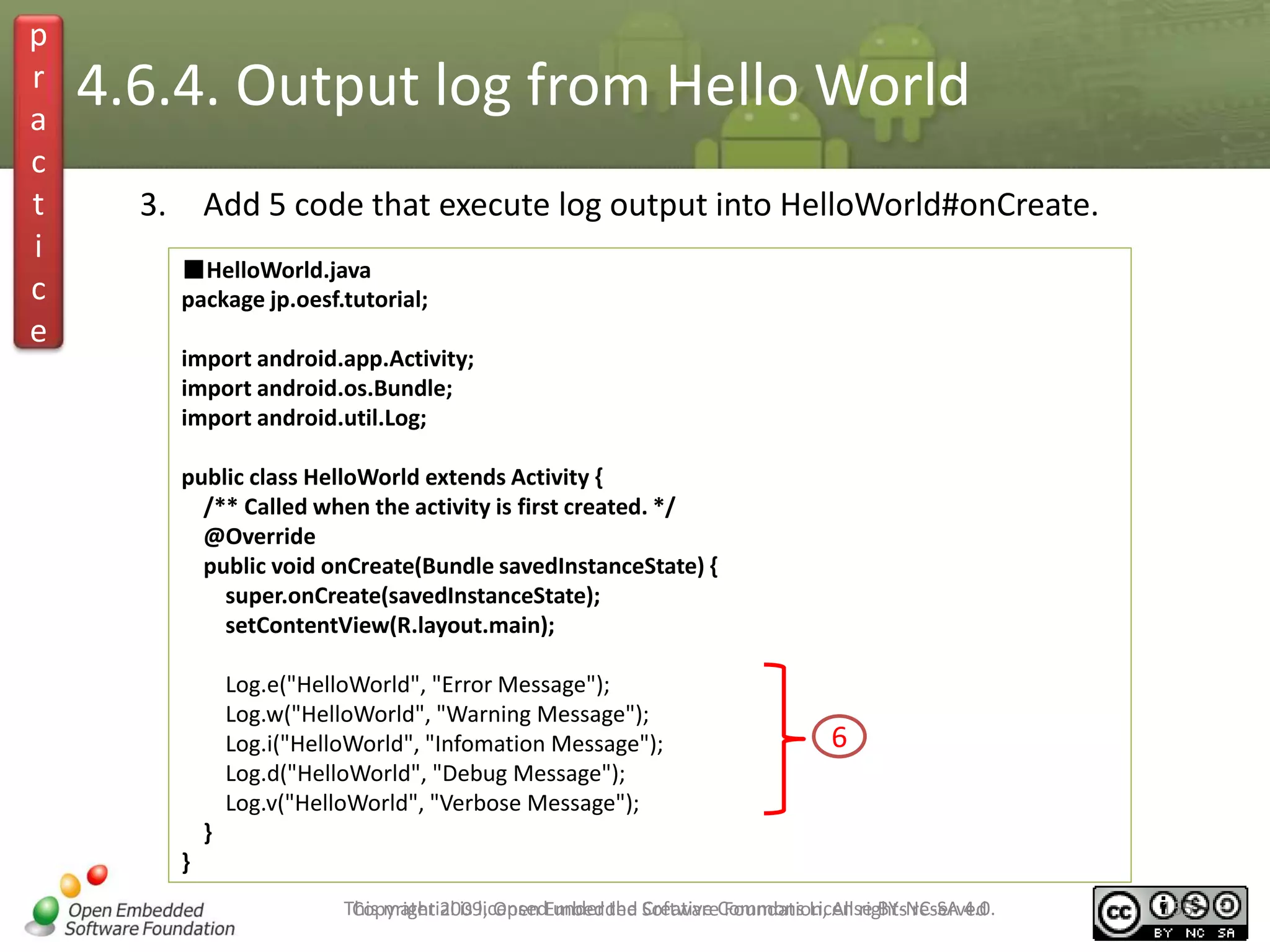Click 'public void onCreate(Bundle savedInstanceState) {'
Screen dimensions: 1270x952
(461, 566)
